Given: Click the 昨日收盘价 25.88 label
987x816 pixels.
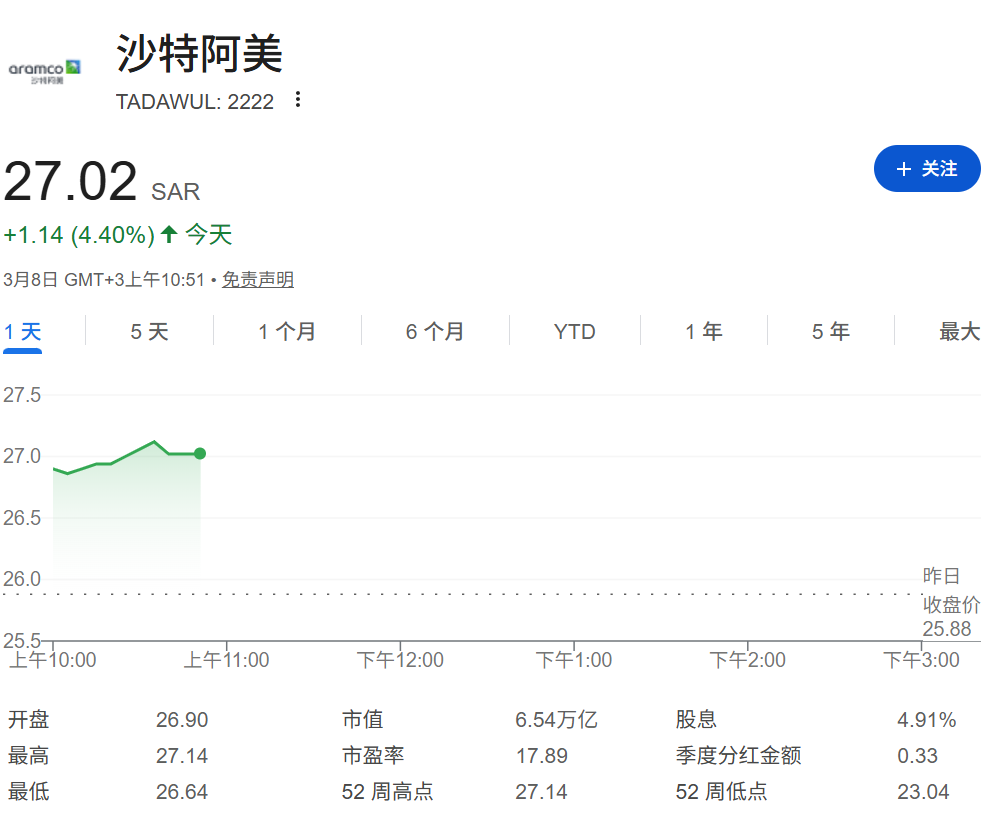Looking at the screenshot, I should 946,603.
